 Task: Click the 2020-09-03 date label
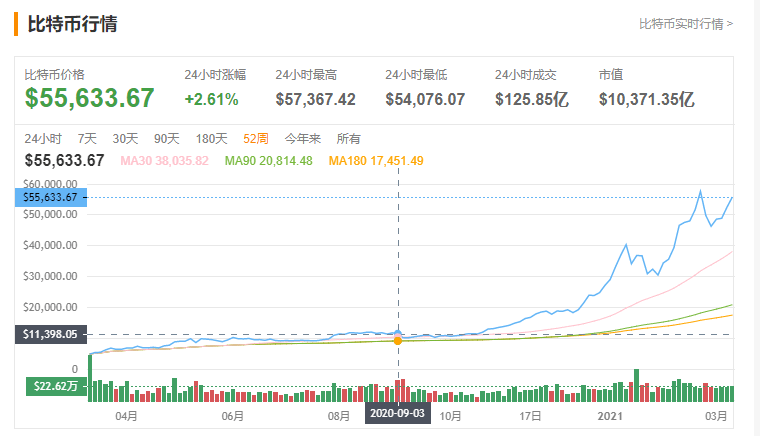[x=398, y=413]
